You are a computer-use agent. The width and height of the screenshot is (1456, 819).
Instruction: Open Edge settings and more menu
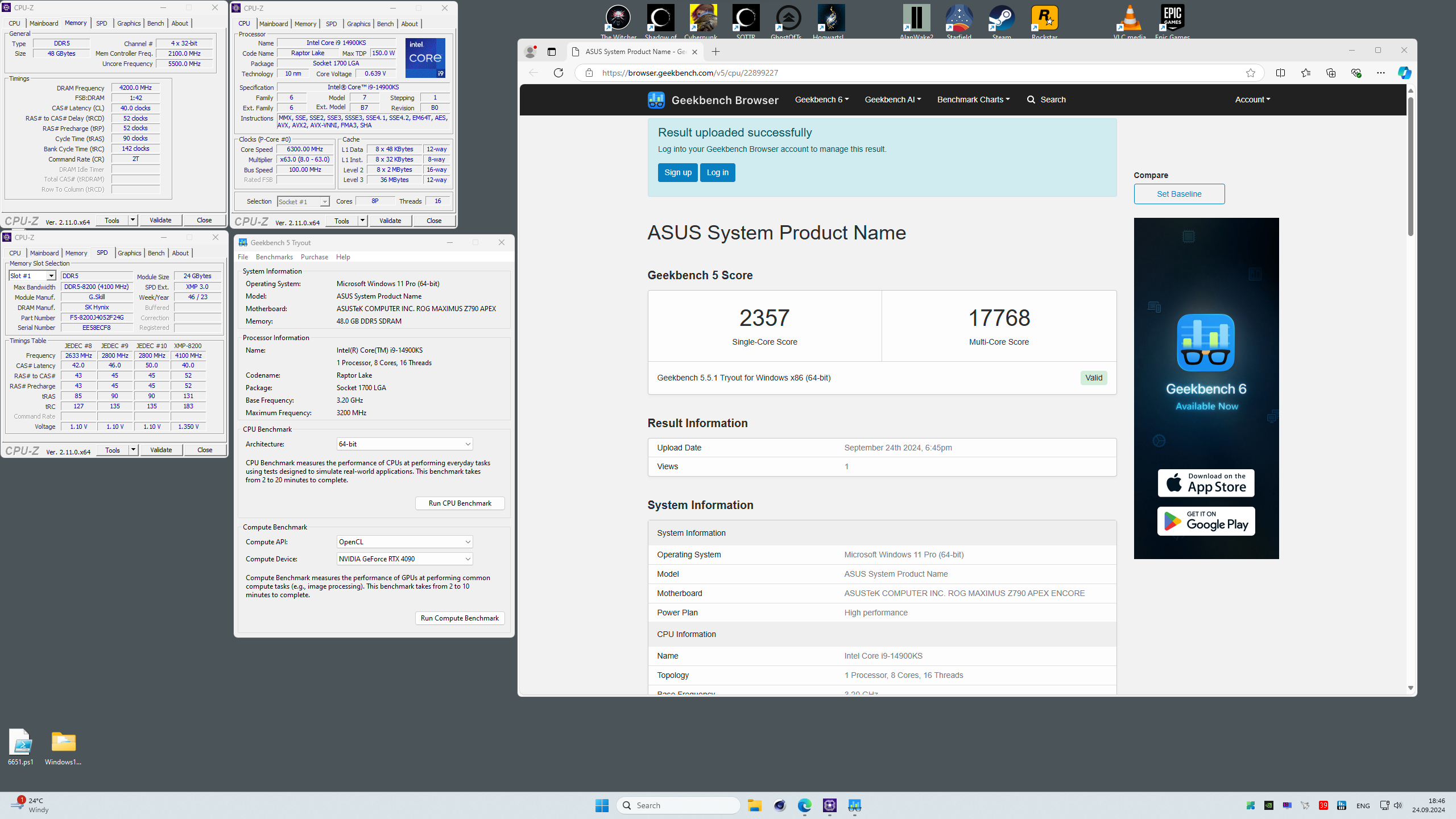[x=1381, y=73]
